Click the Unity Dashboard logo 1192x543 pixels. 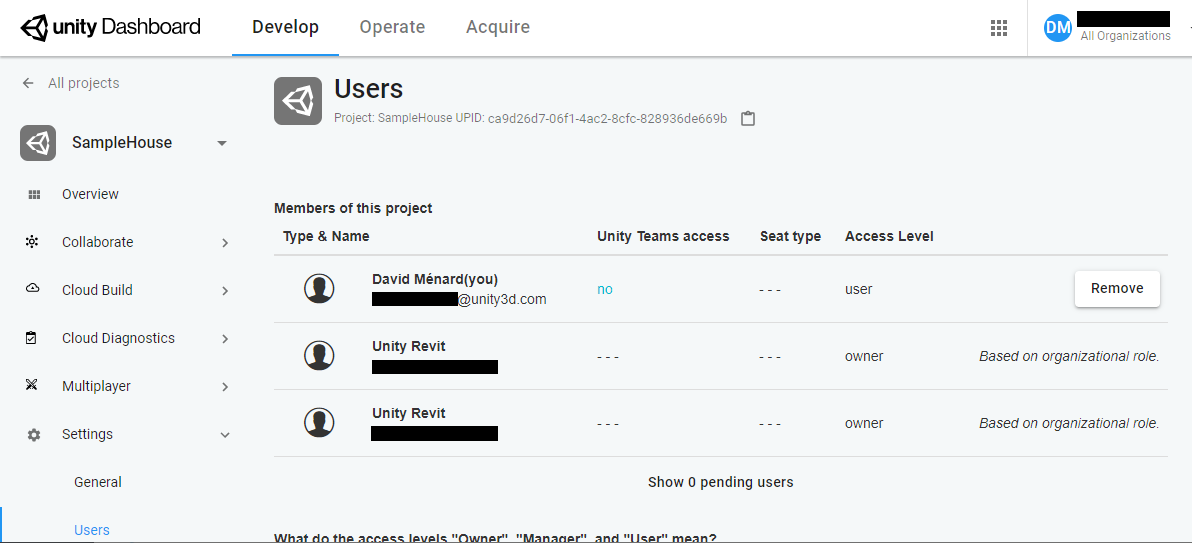[111, 27]
